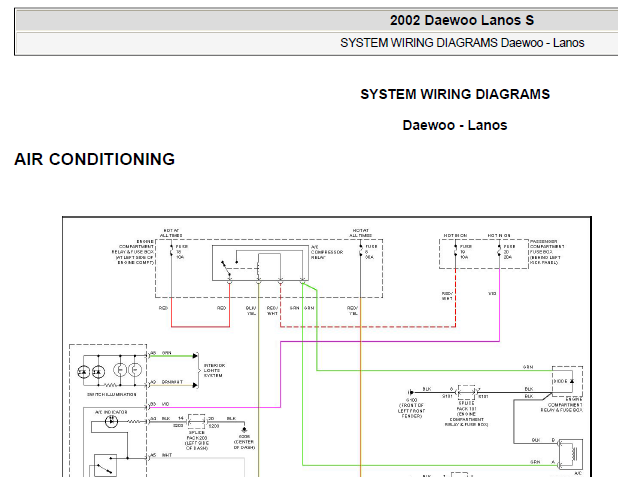Click the ground symbol at center of dash

pos(244,430)
